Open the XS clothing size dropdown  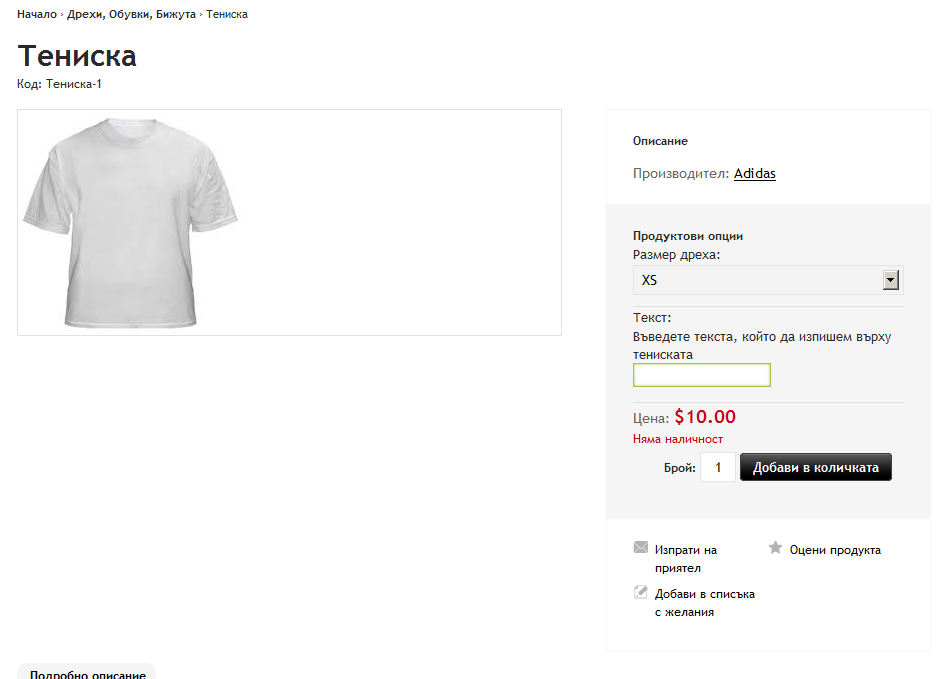(757, 281)
